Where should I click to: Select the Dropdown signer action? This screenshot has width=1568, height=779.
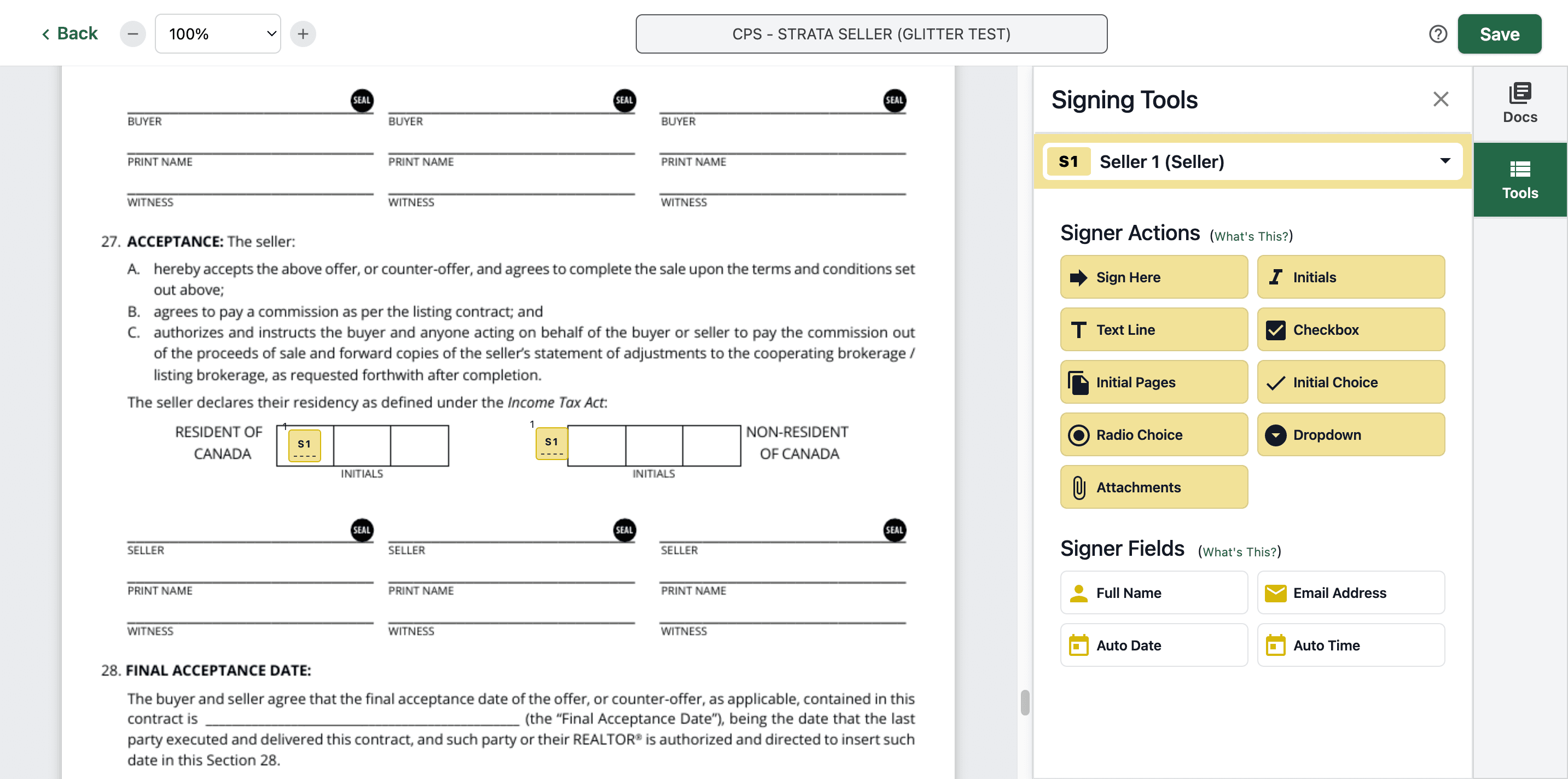click(x=1351, y=434)
